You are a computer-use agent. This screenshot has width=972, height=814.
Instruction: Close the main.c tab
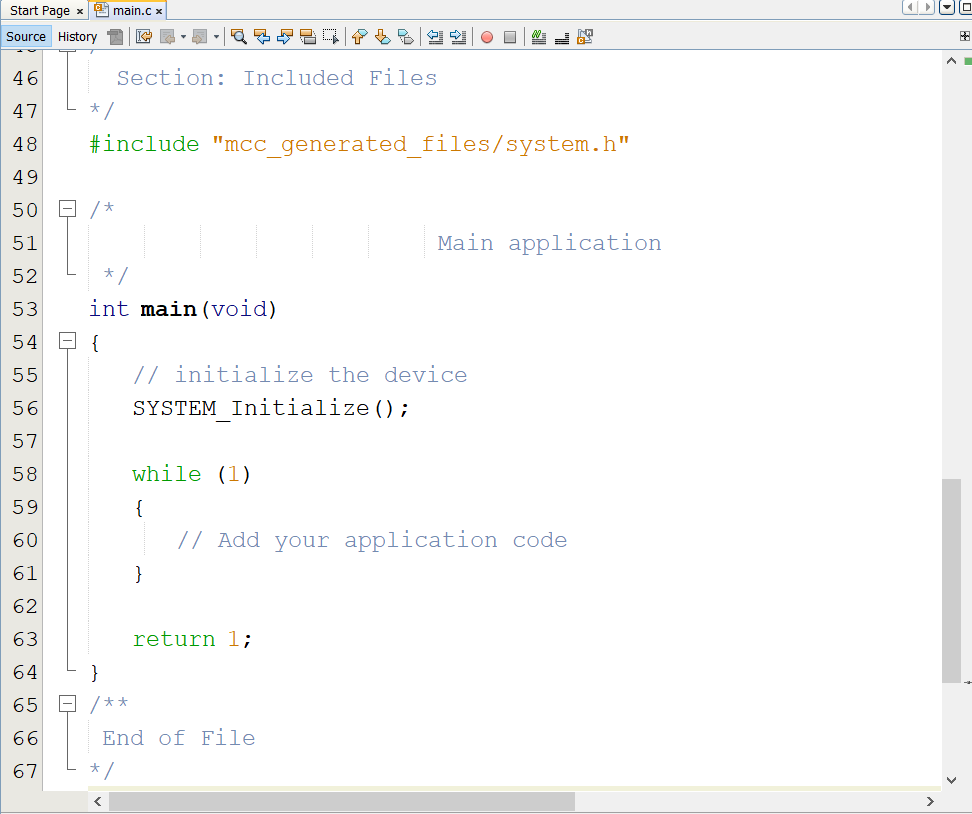point(159,11)
